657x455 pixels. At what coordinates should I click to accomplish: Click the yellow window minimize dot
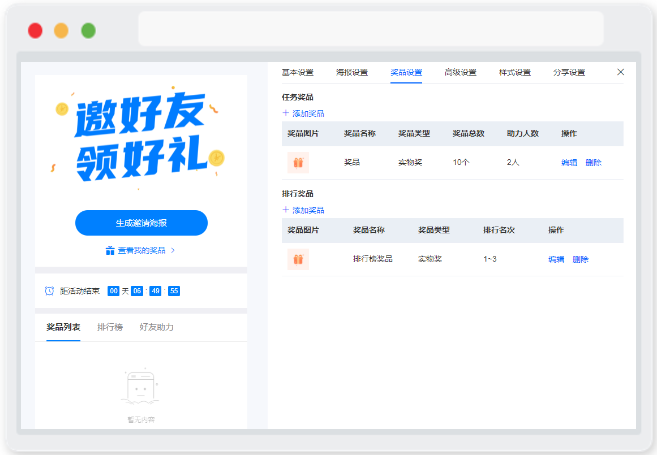pos(61,31)
